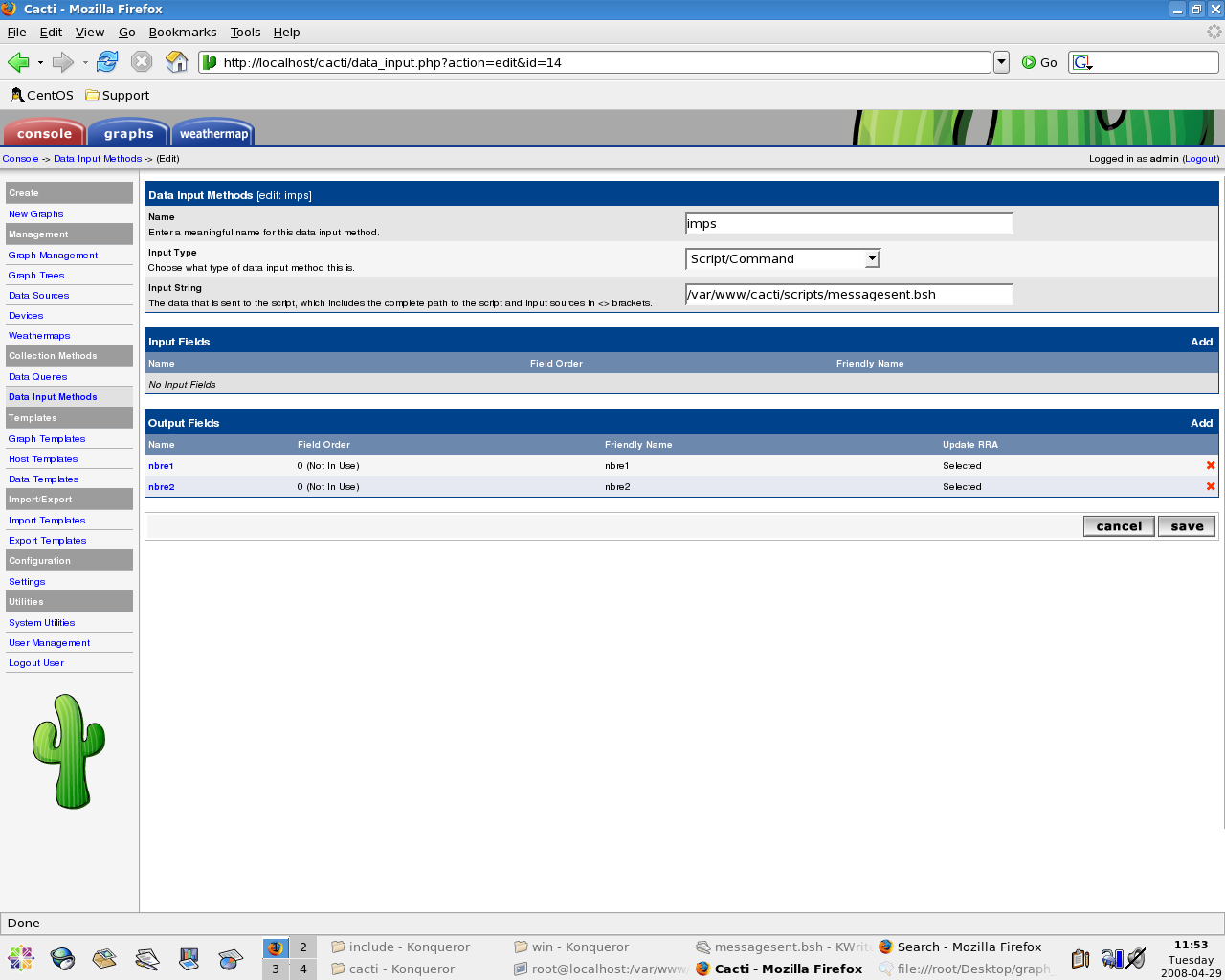Click the Stop loading icon
1225x980 pixels.
click(x=142, y=62)
